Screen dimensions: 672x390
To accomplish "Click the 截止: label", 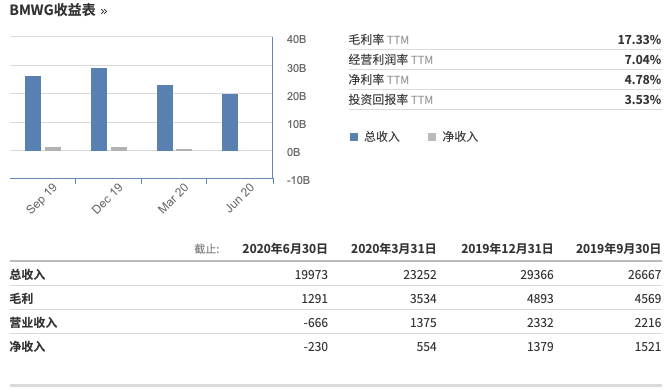I will 207,249.
